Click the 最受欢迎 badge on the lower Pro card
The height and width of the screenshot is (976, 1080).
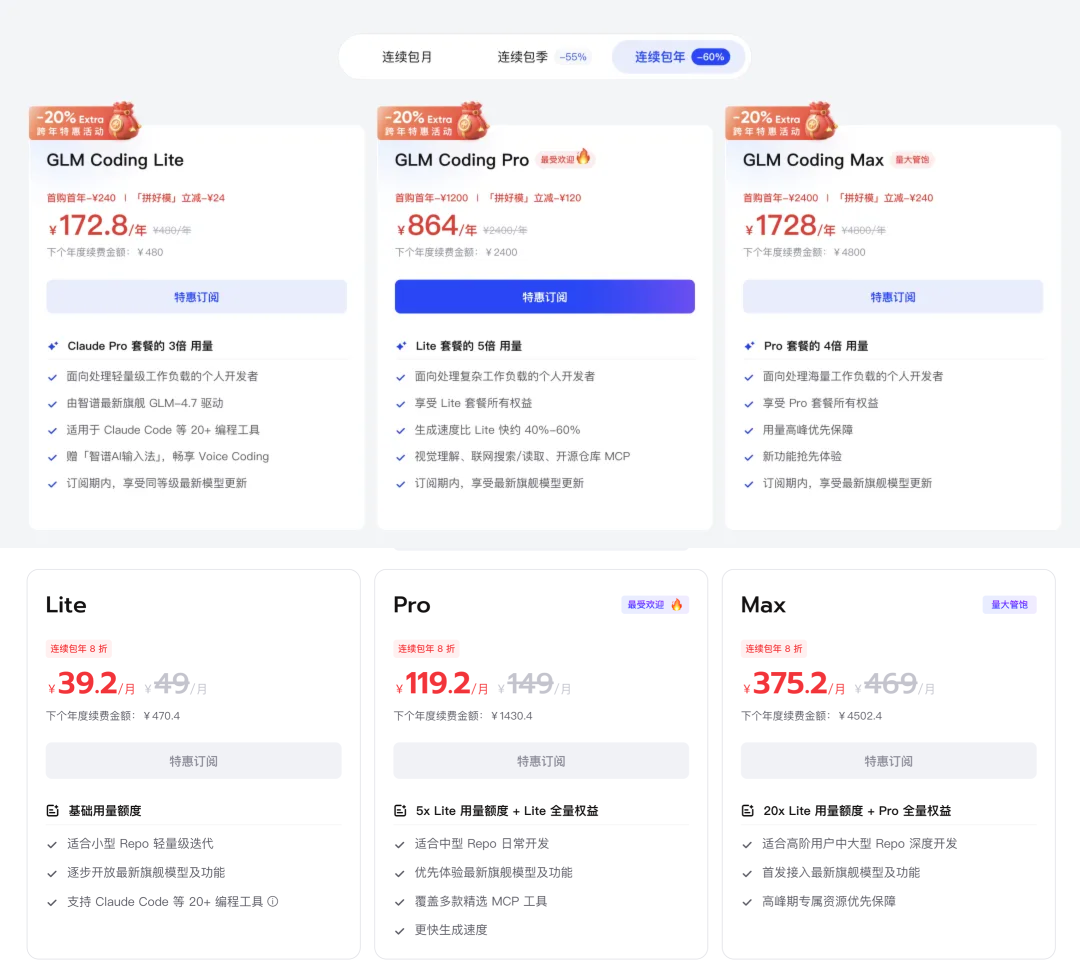(x=654, y=605)
